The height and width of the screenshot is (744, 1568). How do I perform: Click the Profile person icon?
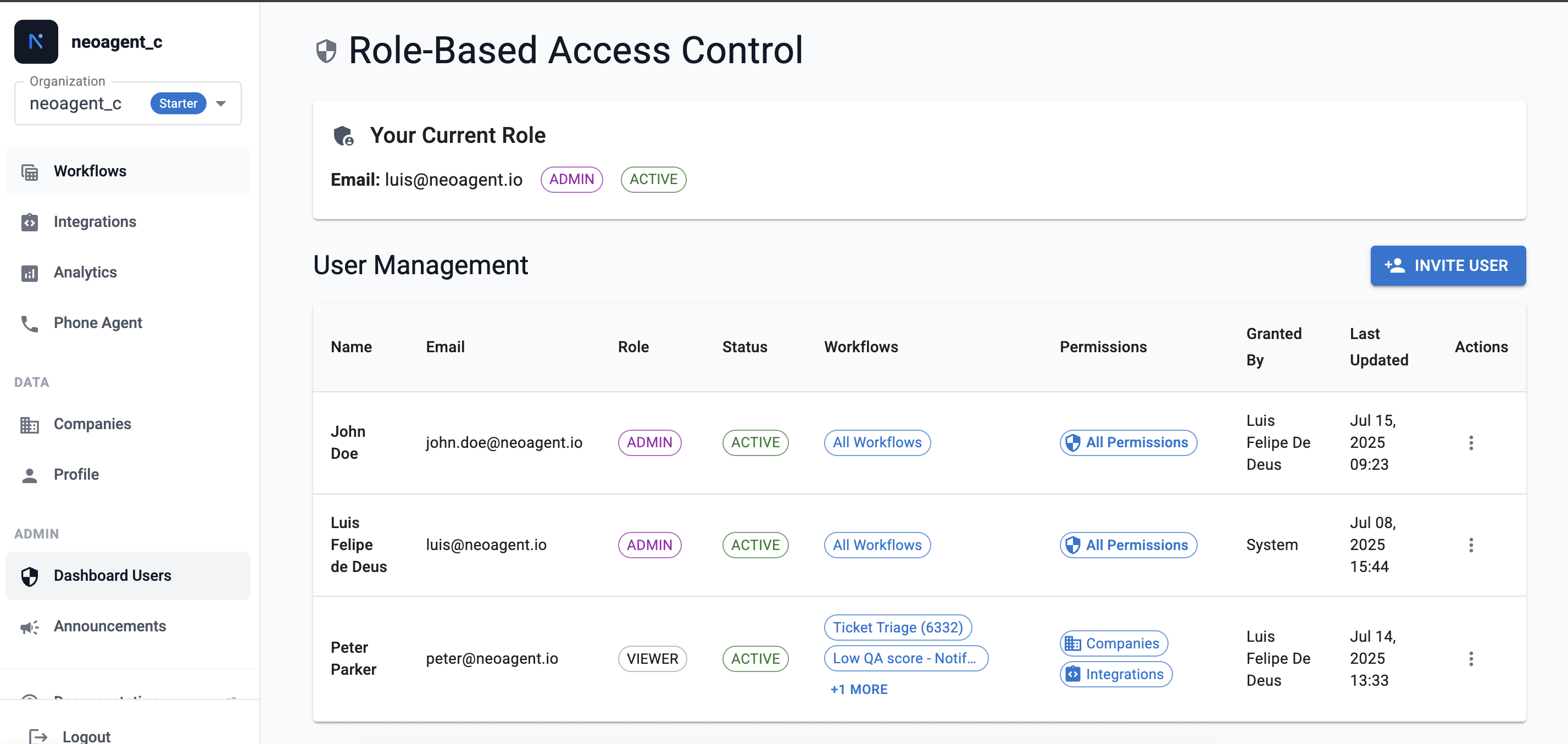29,475
